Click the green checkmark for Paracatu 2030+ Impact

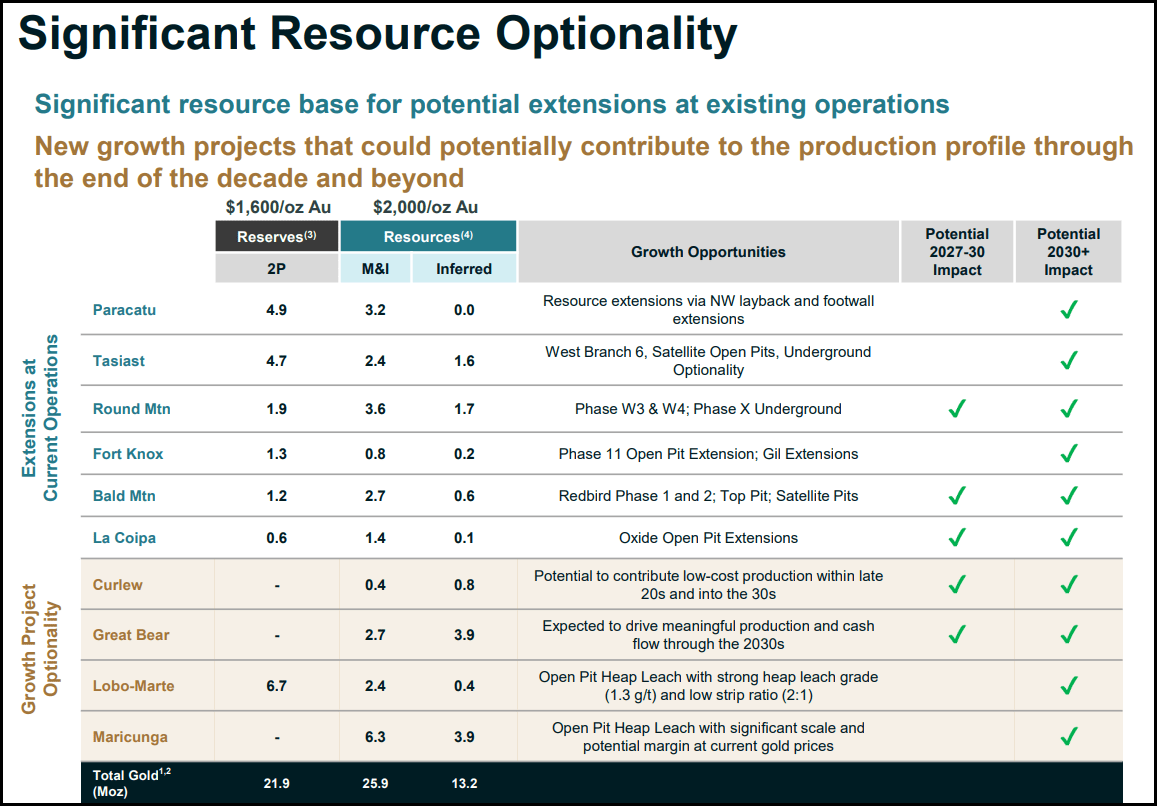pyautogui.click(x=1068, y=310)
